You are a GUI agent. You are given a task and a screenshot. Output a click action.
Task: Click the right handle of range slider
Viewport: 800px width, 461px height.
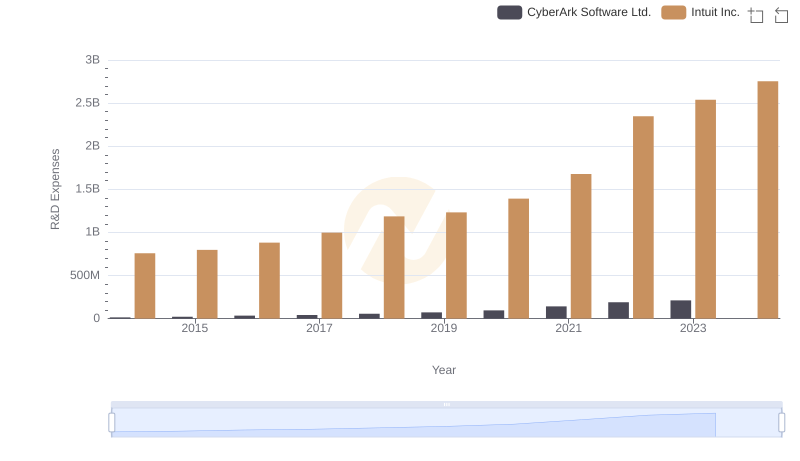(782, 423)
